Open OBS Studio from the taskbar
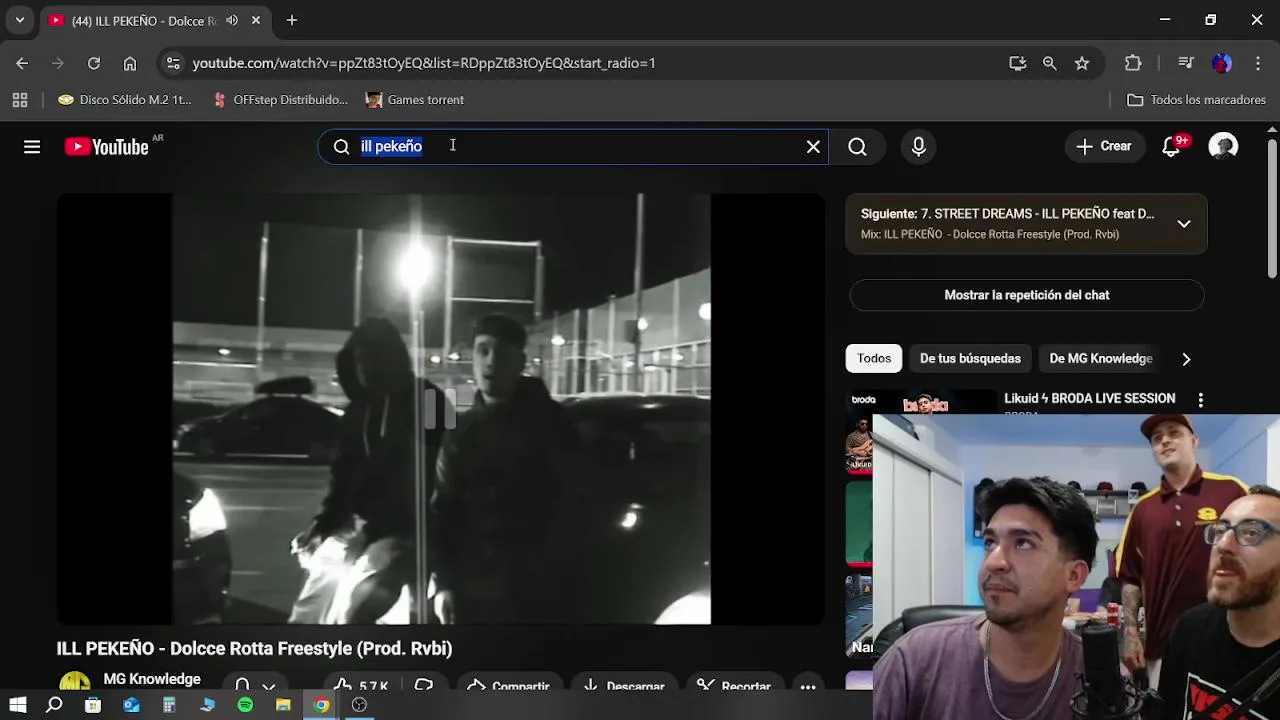Viewport: 1280px width, 720px height. click(359, 705)
